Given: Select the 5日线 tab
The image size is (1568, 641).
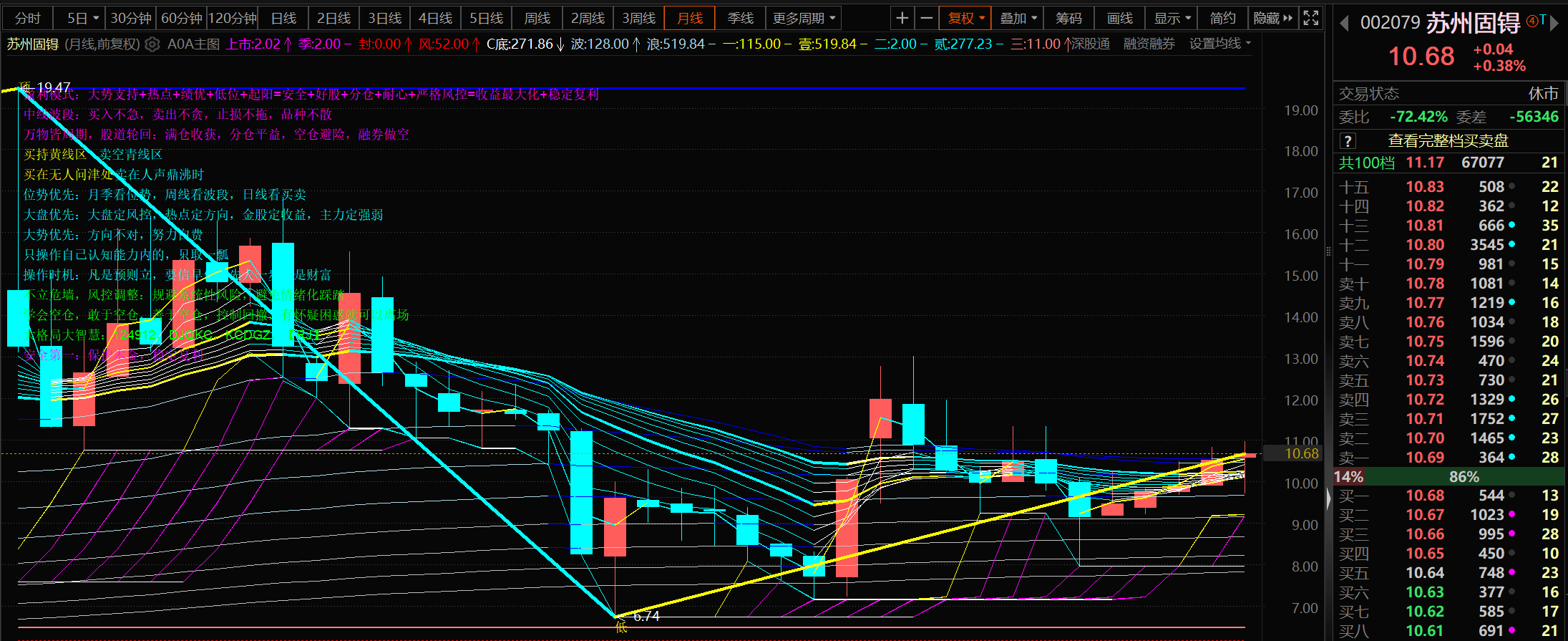Looking at the screenshot, I should tap(487, 18).
